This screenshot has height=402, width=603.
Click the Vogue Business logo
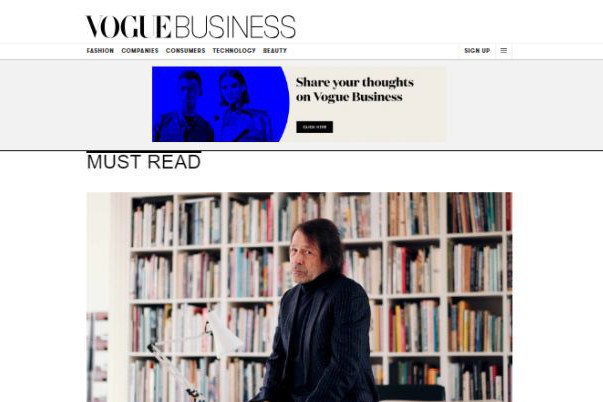pos(190,27)
